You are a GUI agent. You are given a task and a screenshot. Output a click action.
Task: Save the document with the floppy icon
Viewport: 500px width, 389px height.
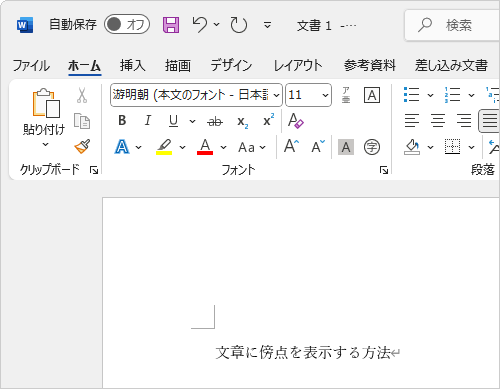pyautogui.click(x=171, y=25)
